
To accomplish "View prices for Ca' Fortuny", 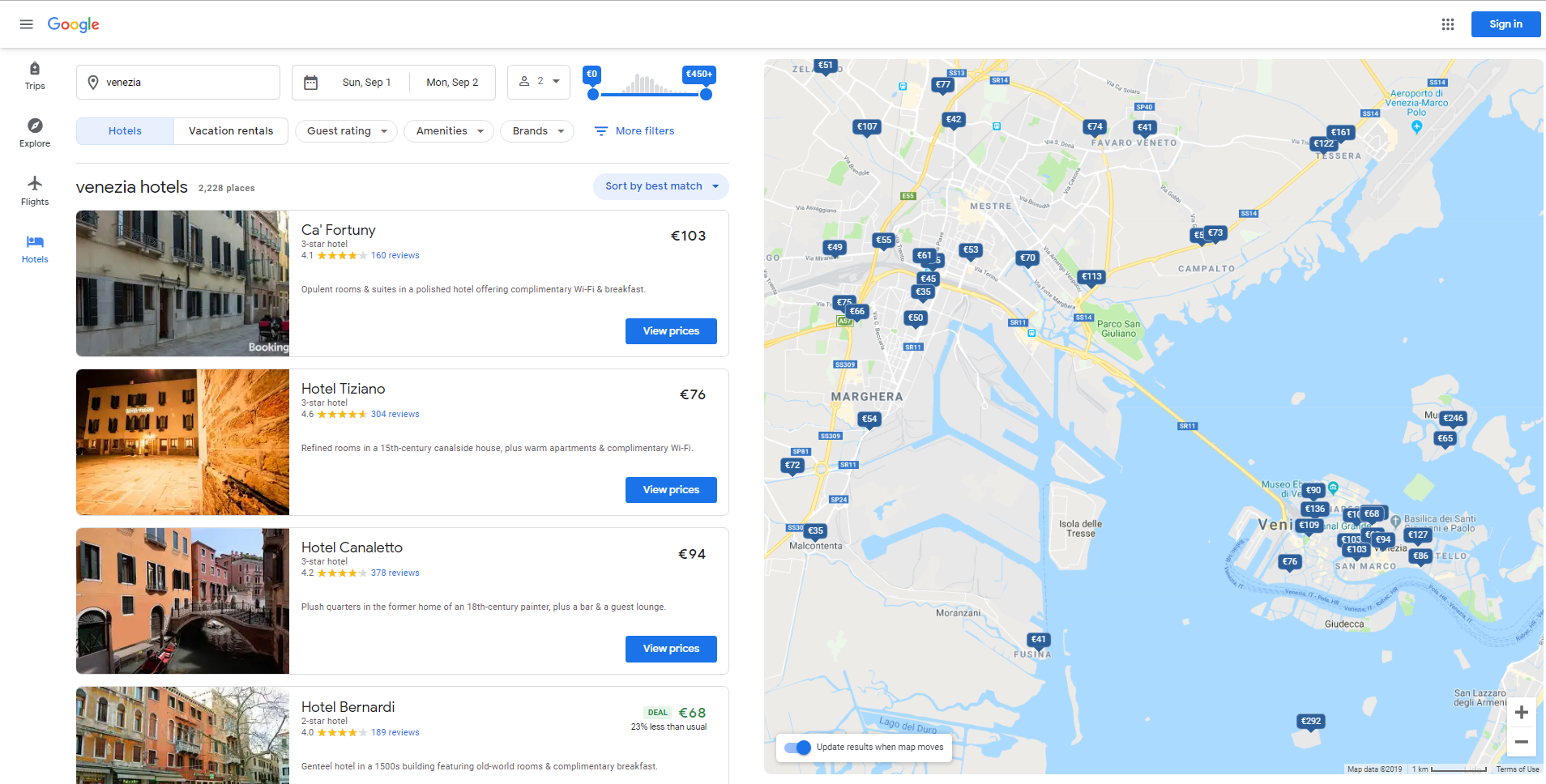I will tap(671, 331).
